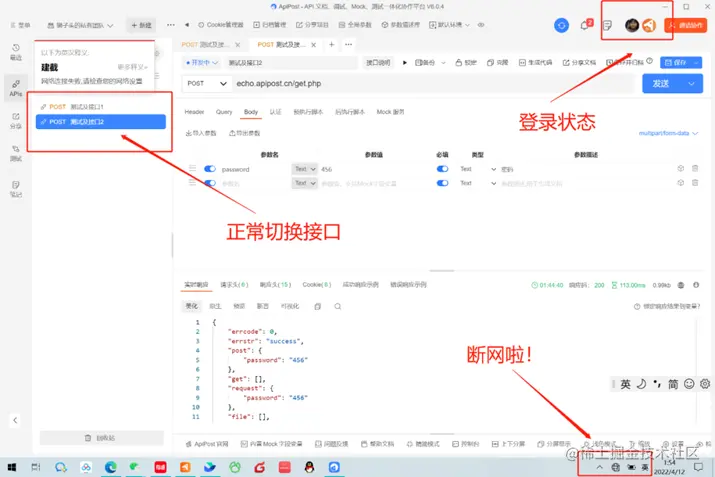Click the Windows Start button
Screen dimensions: 715x477
(12, 467)
